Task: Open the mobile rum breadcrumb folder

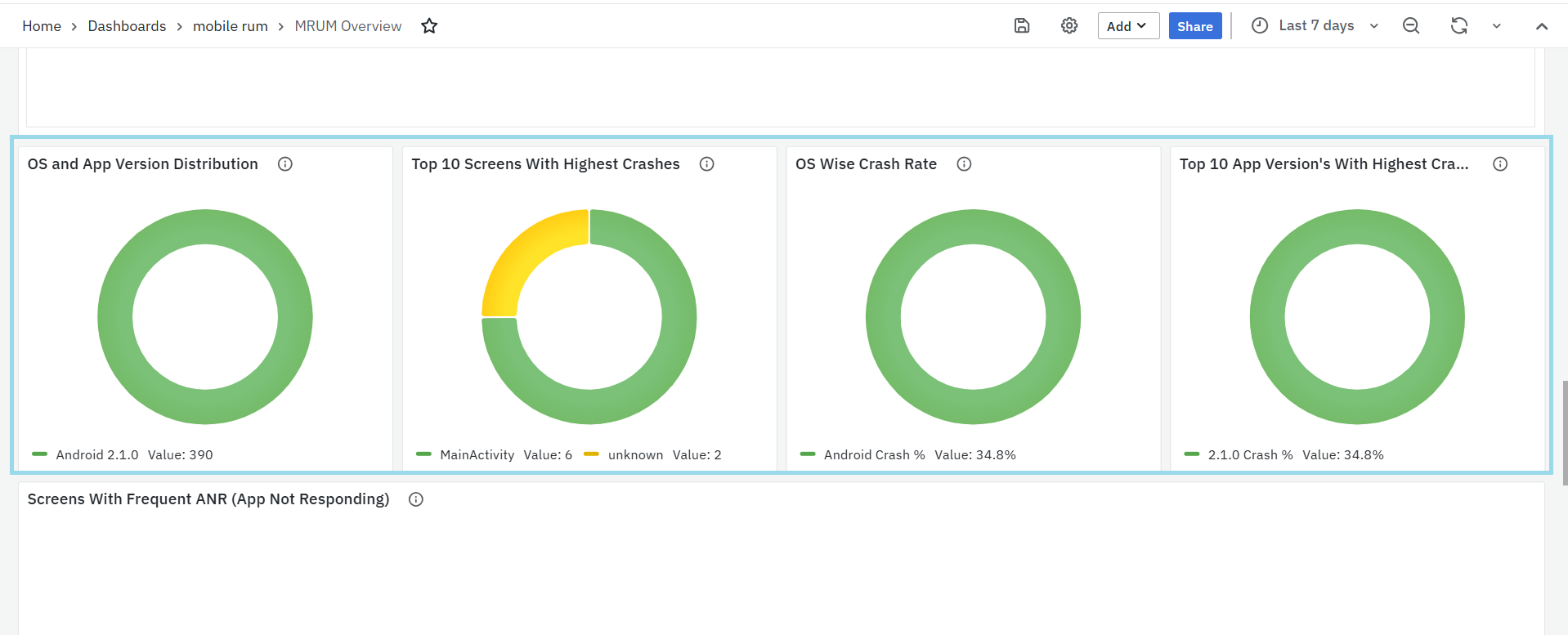Action: coord(230,26)
